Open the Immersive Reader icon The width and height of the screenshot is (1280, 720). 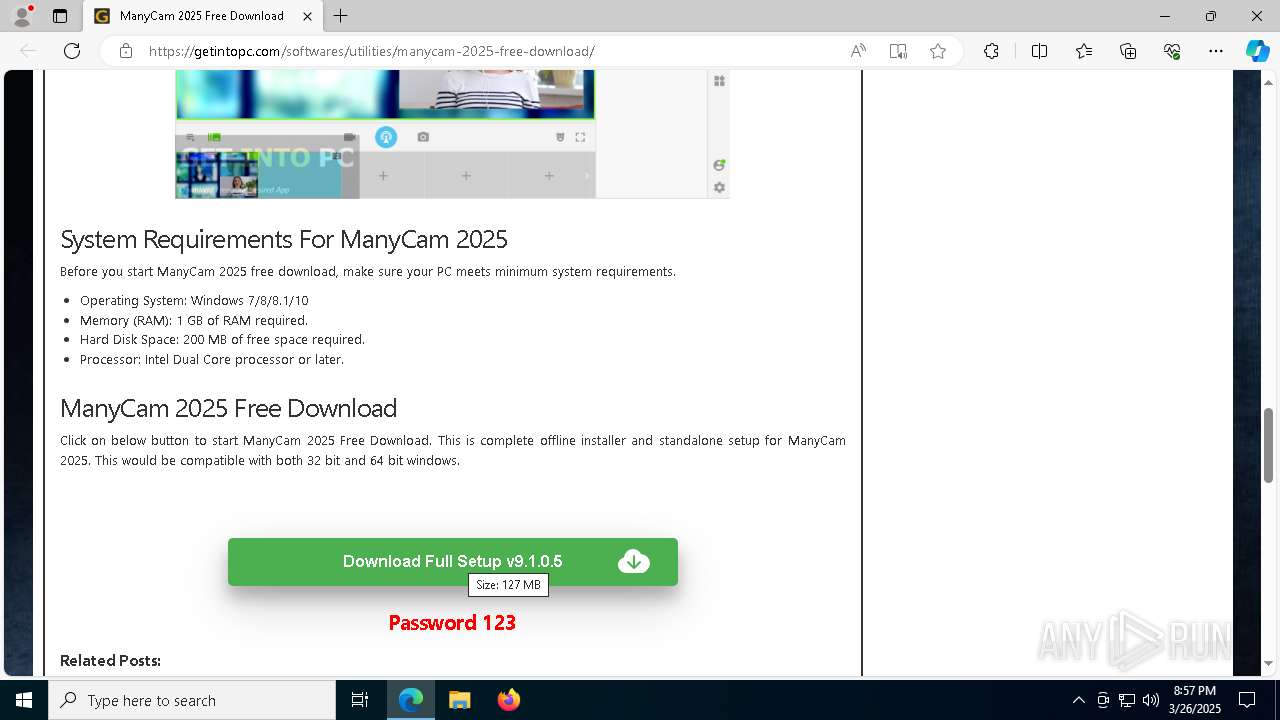coord(898,51)
